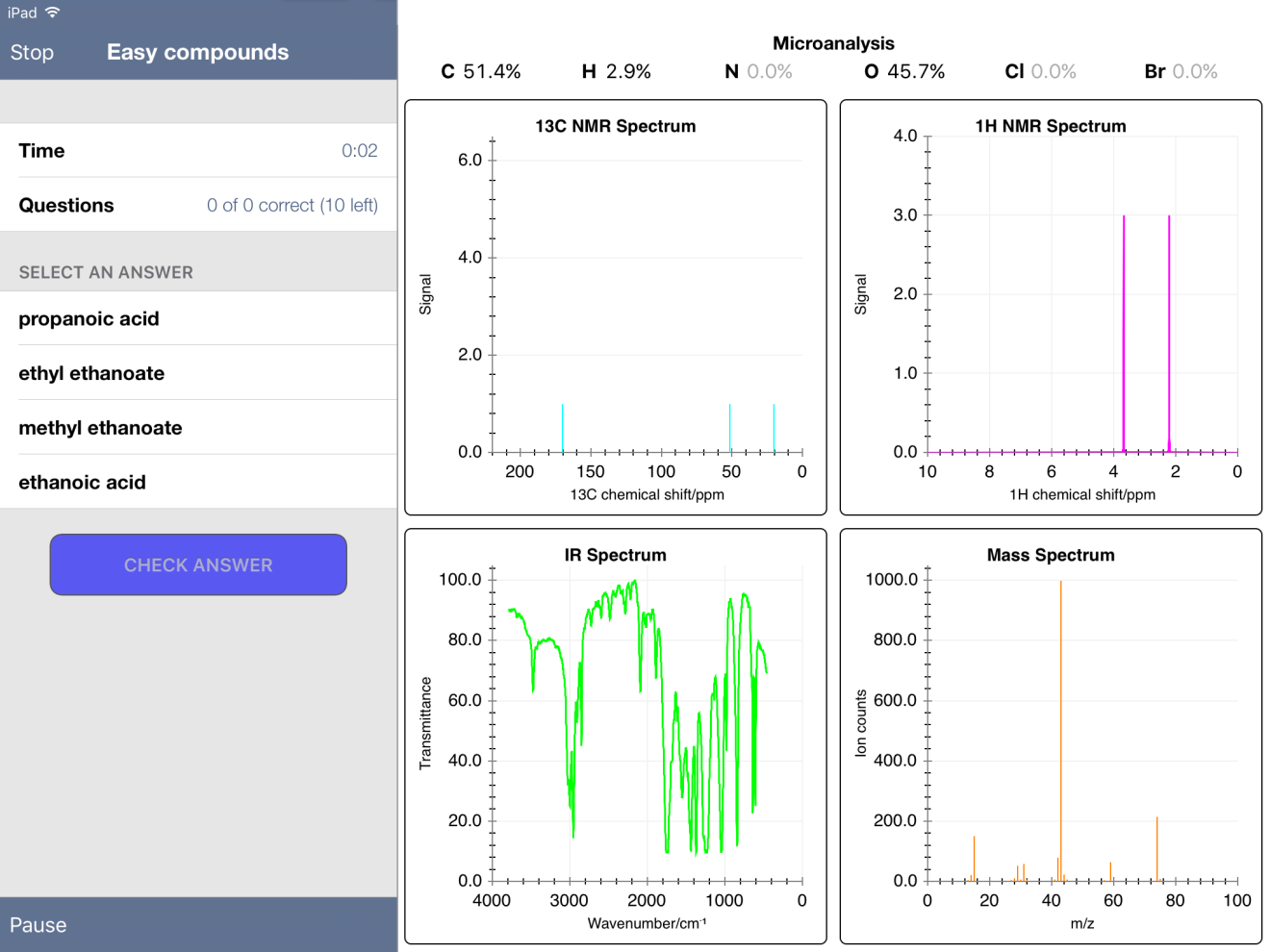Tap the Carbon 51.4% microanalysis value
The image size is (1270, 952).
click(x=481, y=72)
